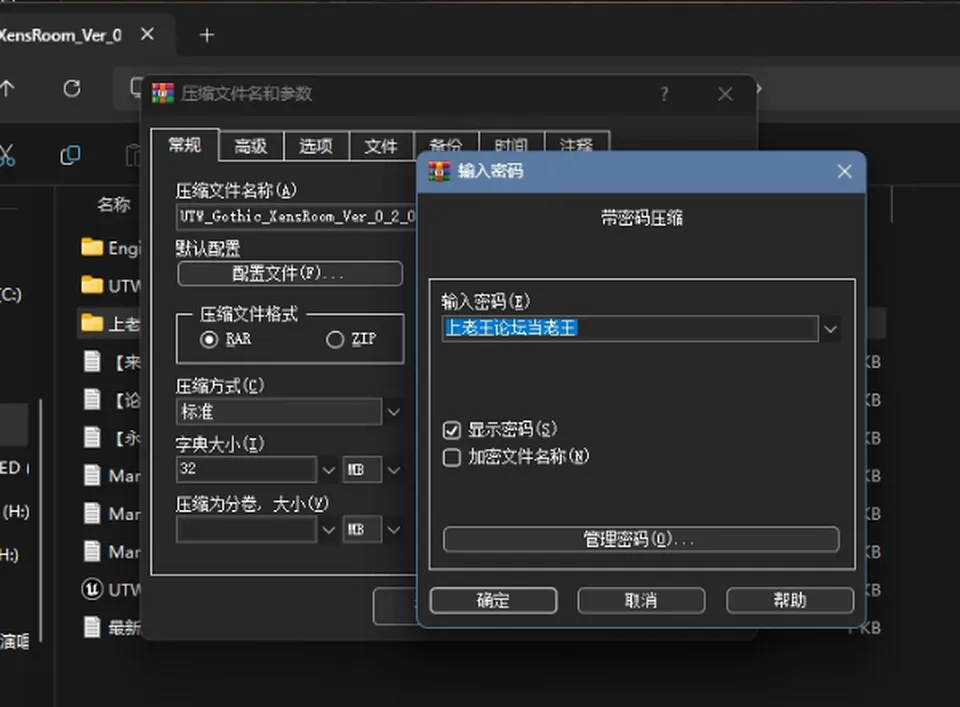The width and height of the screenshot is (960, 707).
Task: Select the RAR archive format radio button
Action: click(x=209, y=339)
